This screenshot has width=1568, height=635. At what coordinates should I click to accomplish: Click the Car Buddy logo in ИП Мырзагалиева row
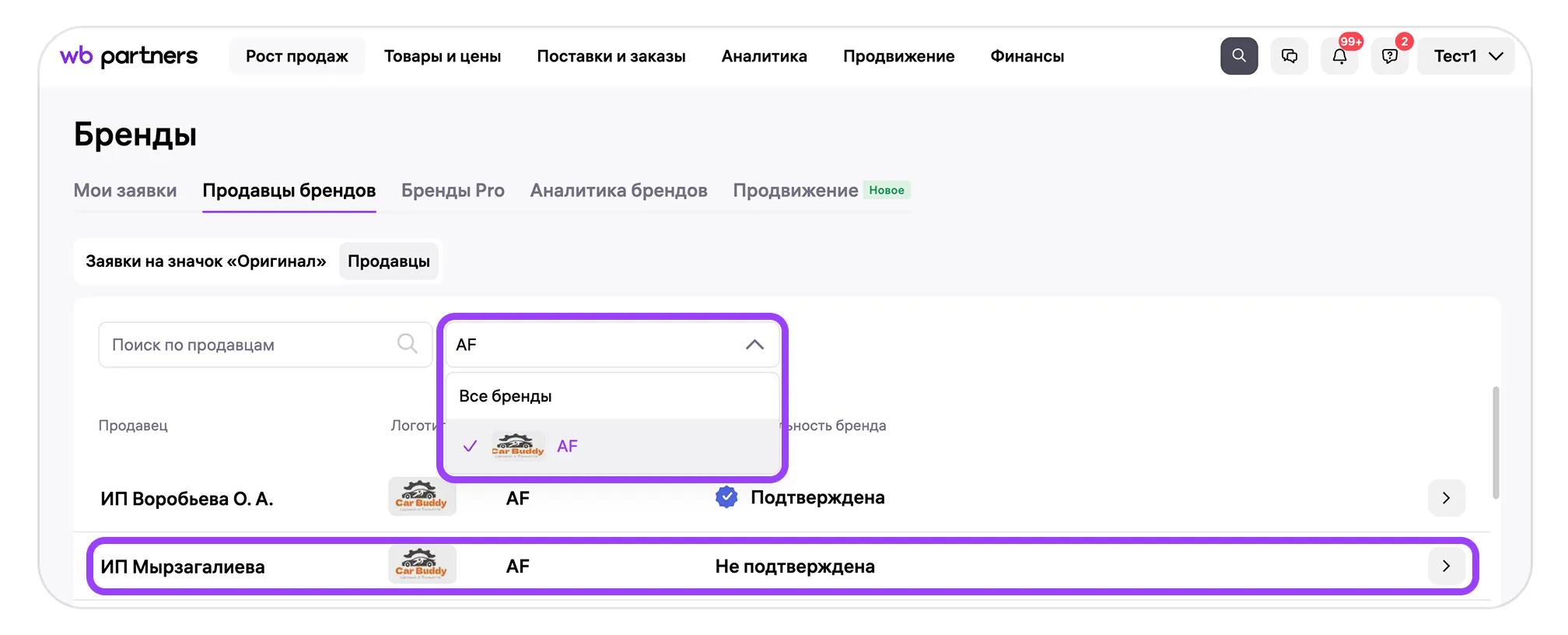422,566
